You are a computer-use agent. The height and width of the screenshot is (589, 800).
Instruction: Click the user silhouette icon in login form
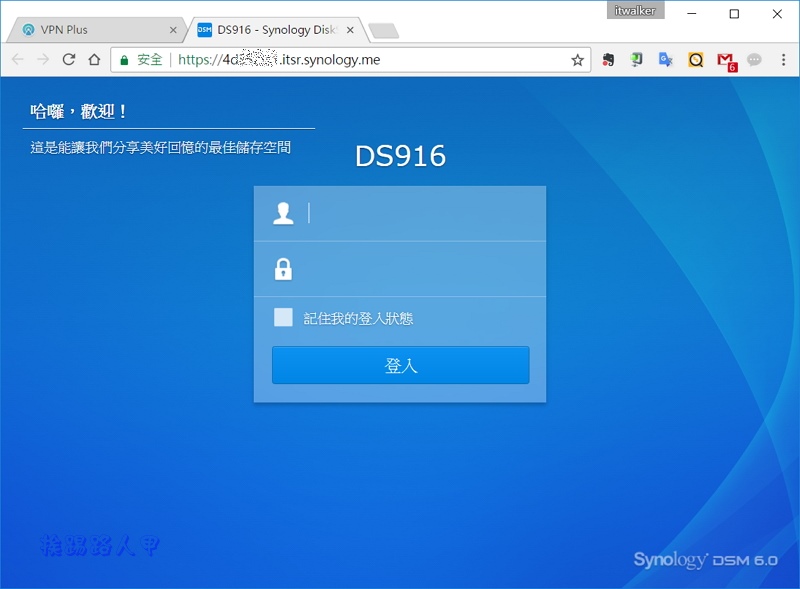[x=283, y=213]
